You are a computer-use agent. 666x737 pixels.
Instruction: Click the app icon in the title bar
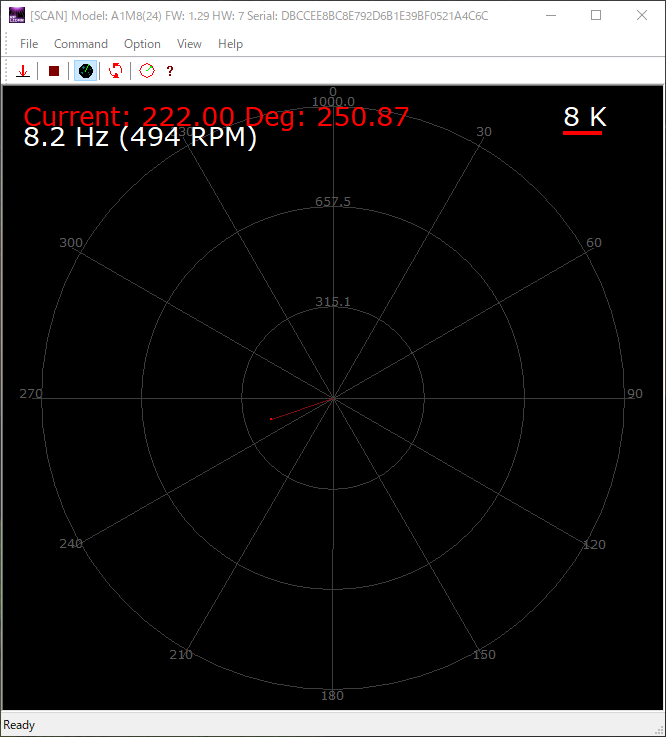click(16, 16)
